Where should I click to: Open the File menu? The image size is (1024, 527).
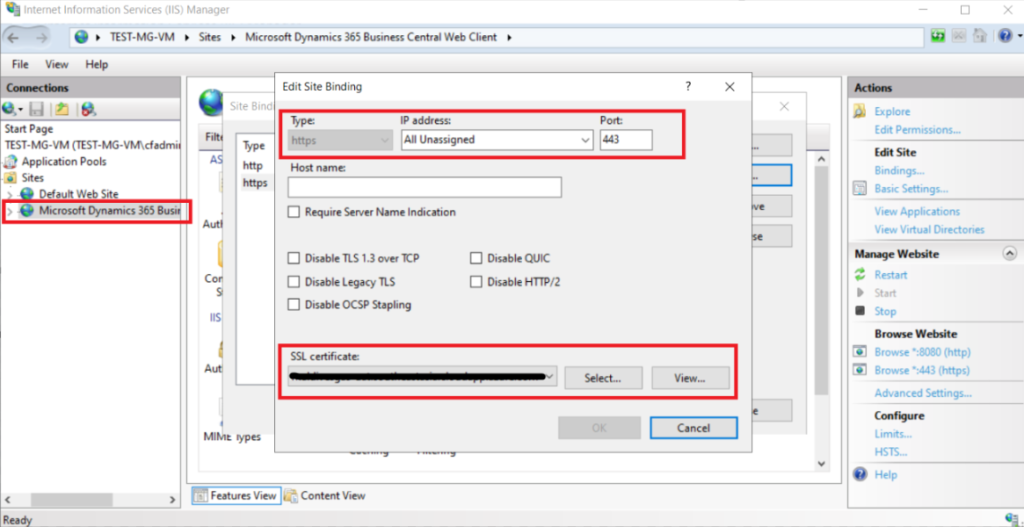tap(20, 65)
